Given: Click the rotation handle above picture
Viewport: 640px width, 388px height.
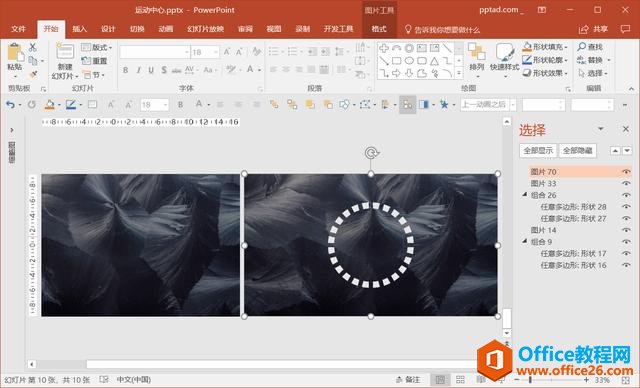Looking at the screenshot, I should click(x=371, y=153).
